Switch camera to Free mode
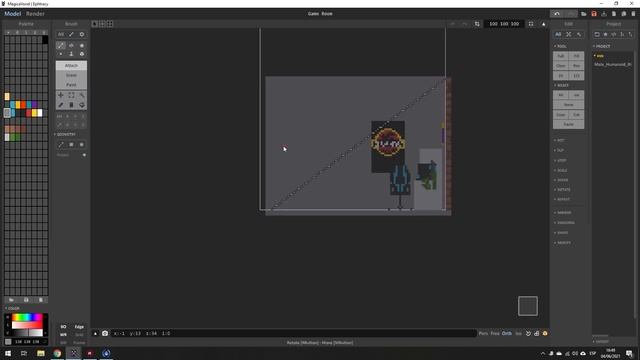The height and width of the screenshot is (360, 640). pos(495,333)
